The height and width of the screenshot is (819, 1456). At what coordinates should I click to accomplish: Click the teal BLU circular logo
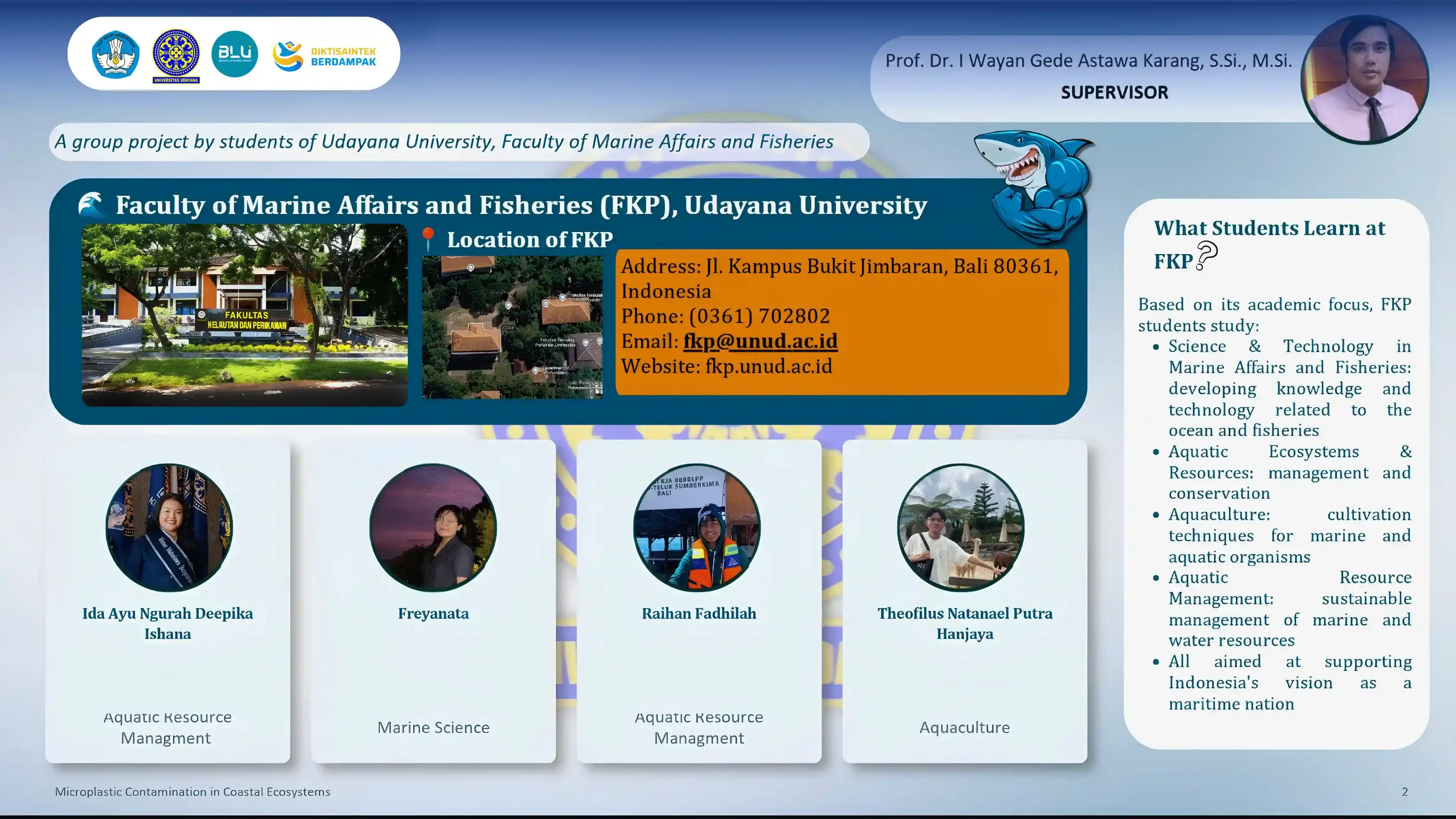pos(234,54)
